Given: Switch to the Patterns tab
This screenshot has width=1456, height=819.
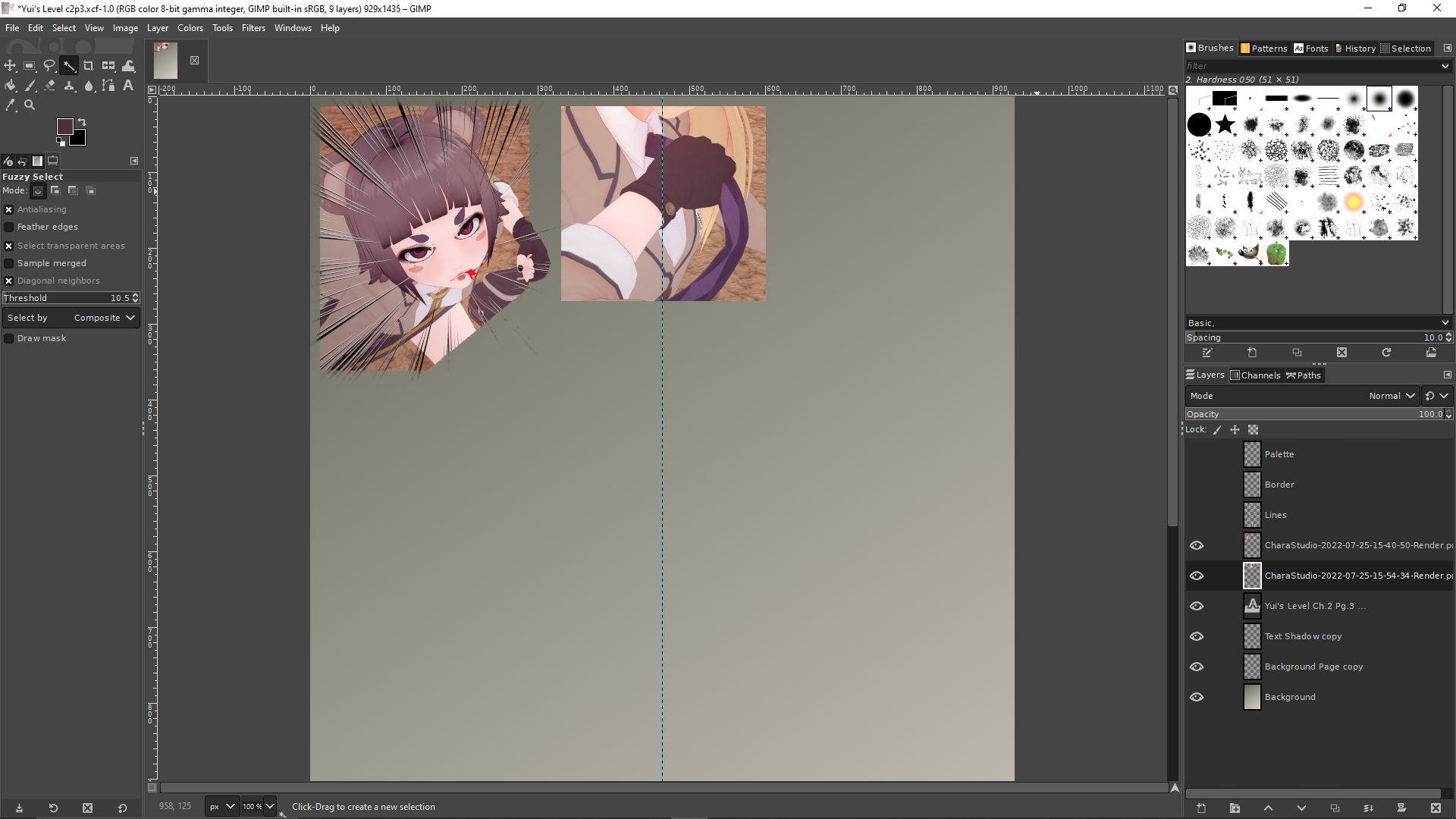Looking at the screenshot, I should [1264, 48].
